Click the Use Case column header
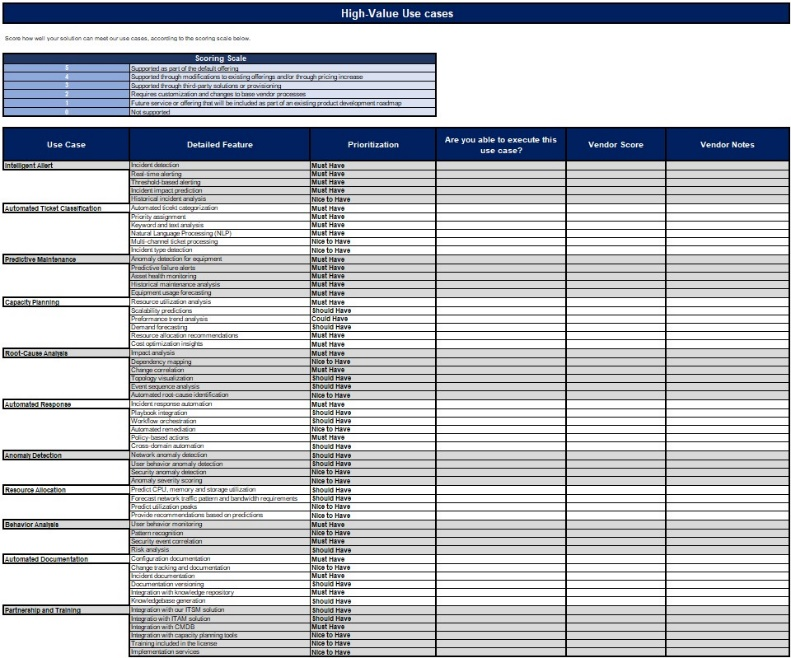The image size is (791, 658). tap(66, 145)
